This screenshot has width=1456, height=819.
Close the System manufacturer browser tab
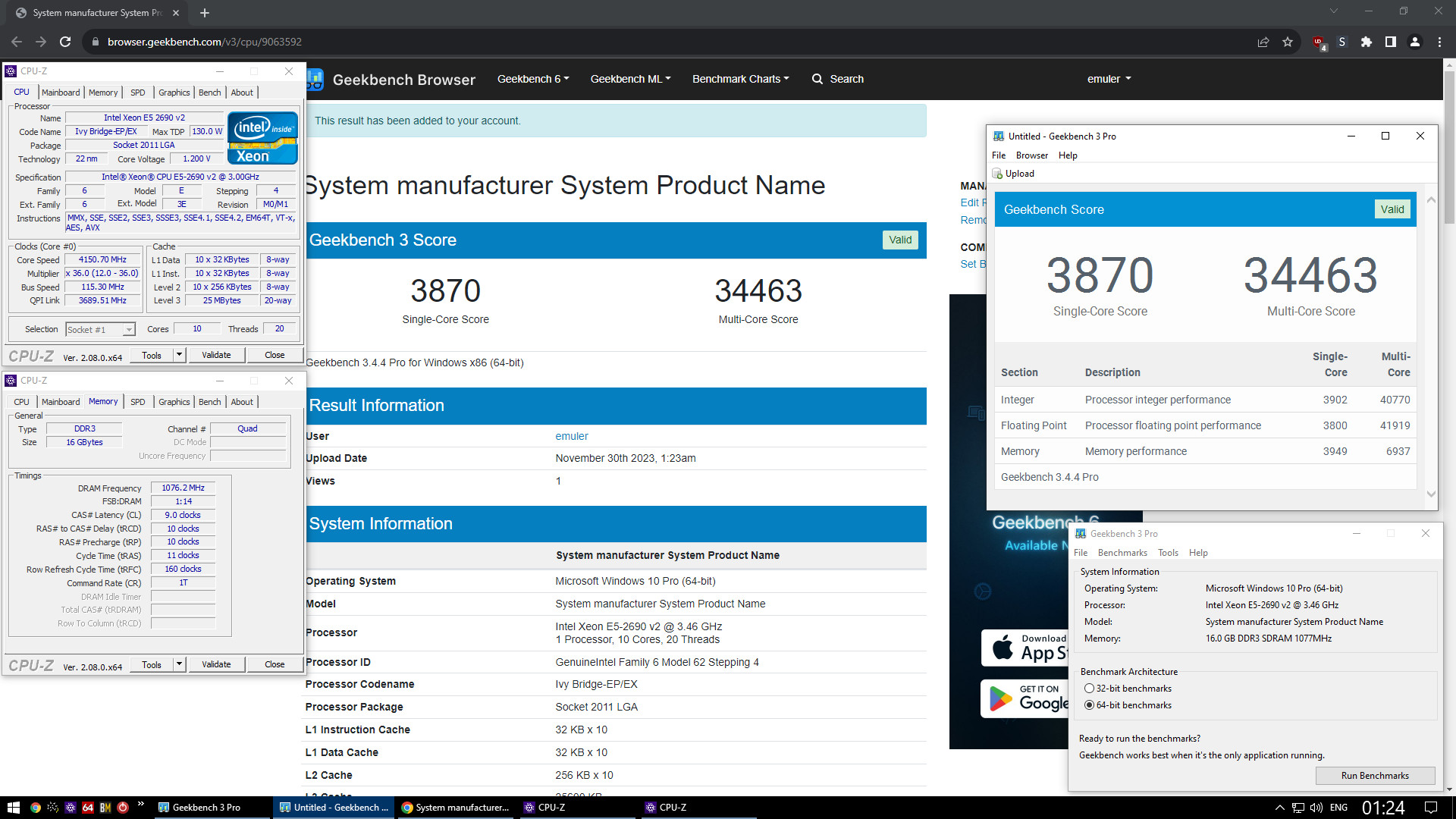pos(176,13)
